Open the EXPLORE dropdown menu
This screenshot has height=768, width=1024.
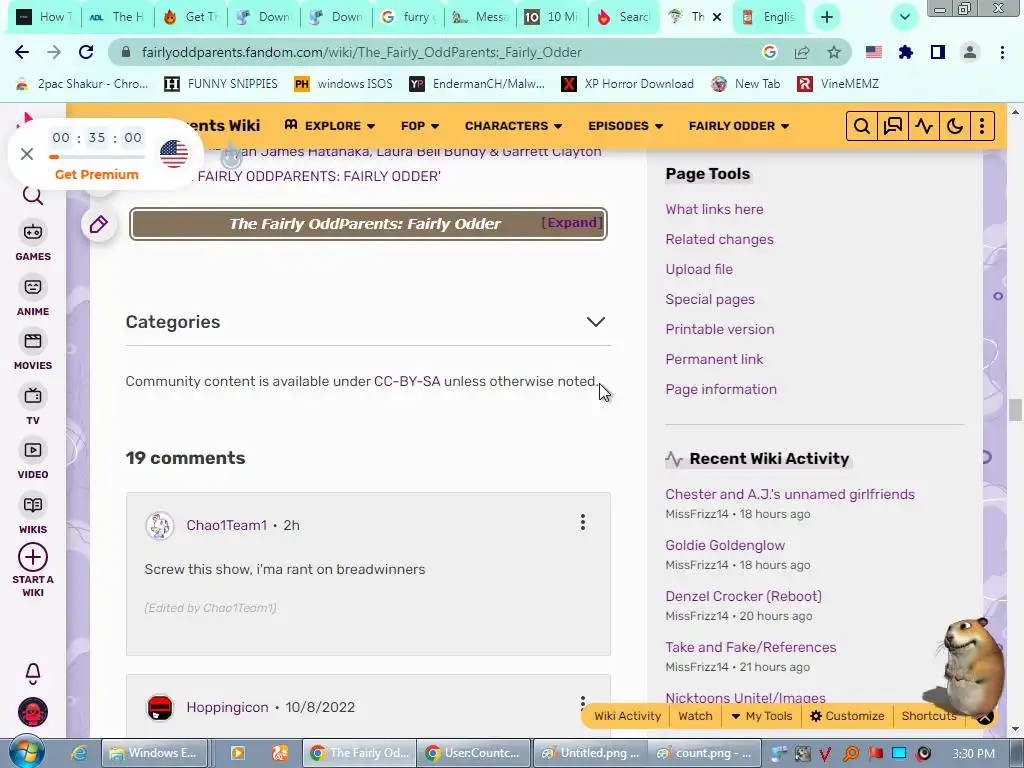(330, 126)
